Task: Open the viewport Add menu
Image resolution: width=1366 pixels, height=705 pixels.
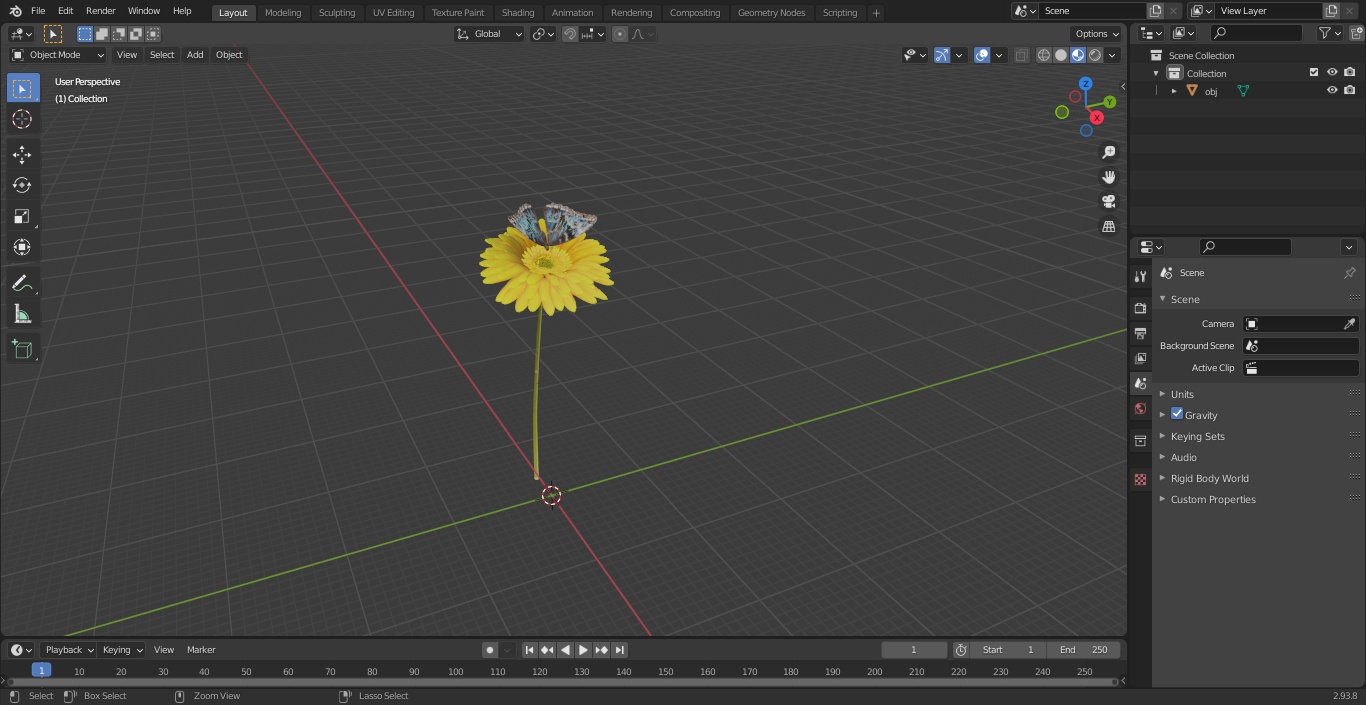Action: tap(195, 55)
